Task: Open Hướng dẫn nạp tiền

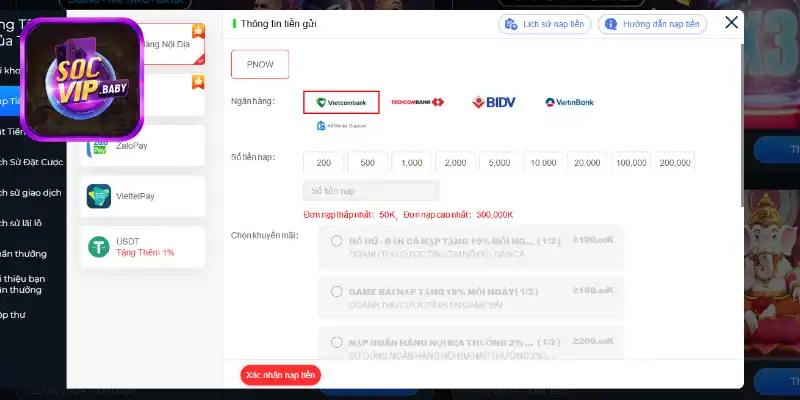Action: point(652,24)
